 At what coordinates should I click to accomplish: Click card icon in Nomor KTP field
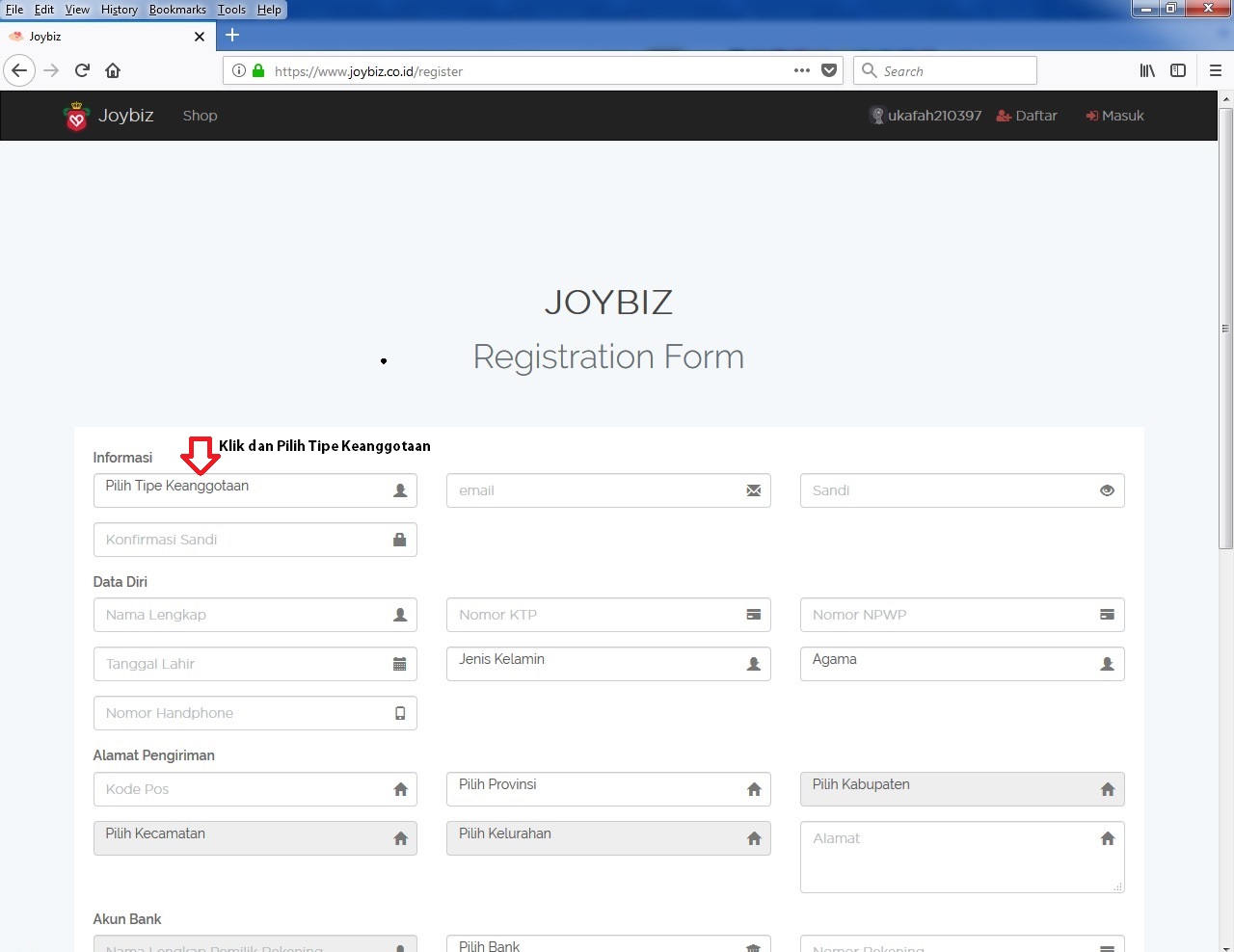[754, 615]
